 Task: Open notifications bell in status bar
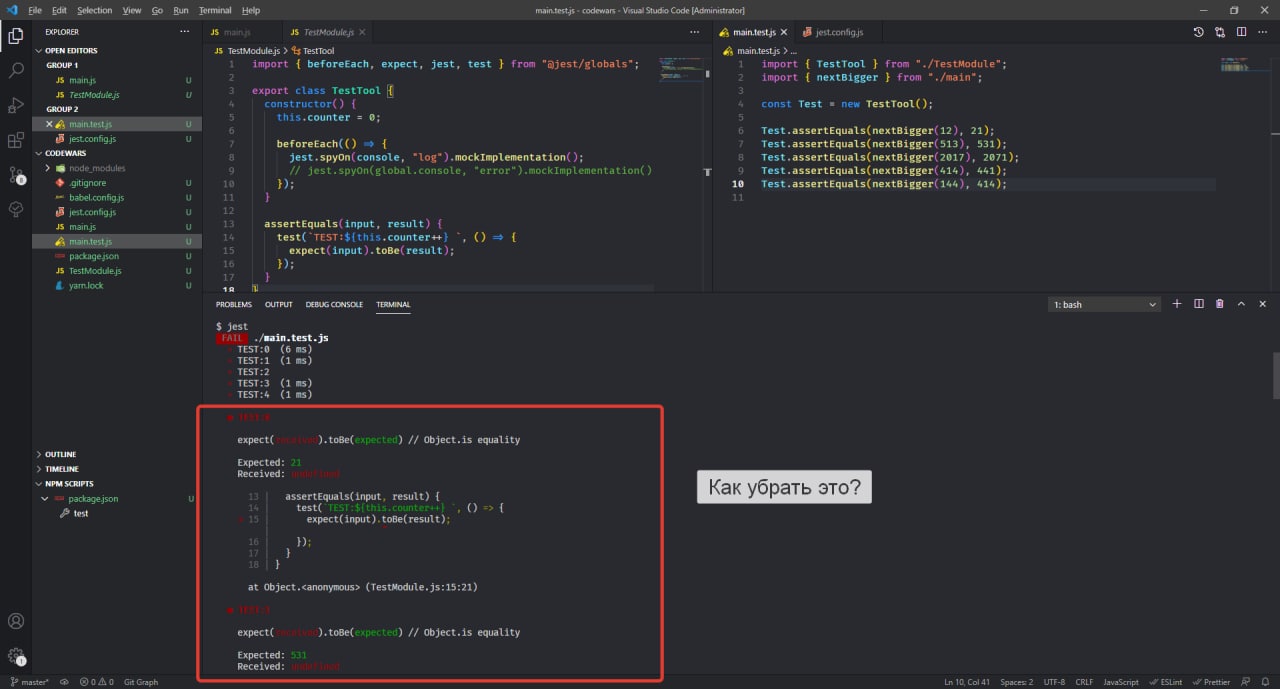[x=1266, y=682]
